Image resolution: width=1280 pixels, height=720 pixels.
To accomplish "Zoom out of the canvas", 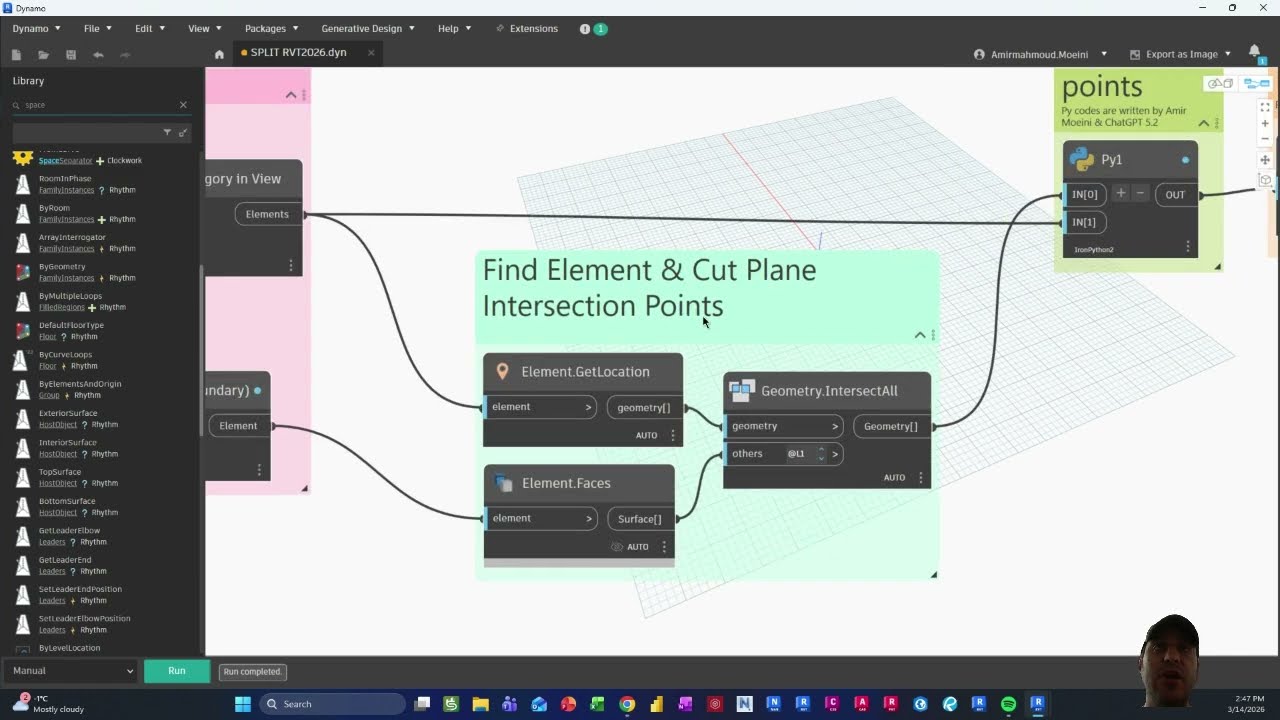I will 1265,139.
